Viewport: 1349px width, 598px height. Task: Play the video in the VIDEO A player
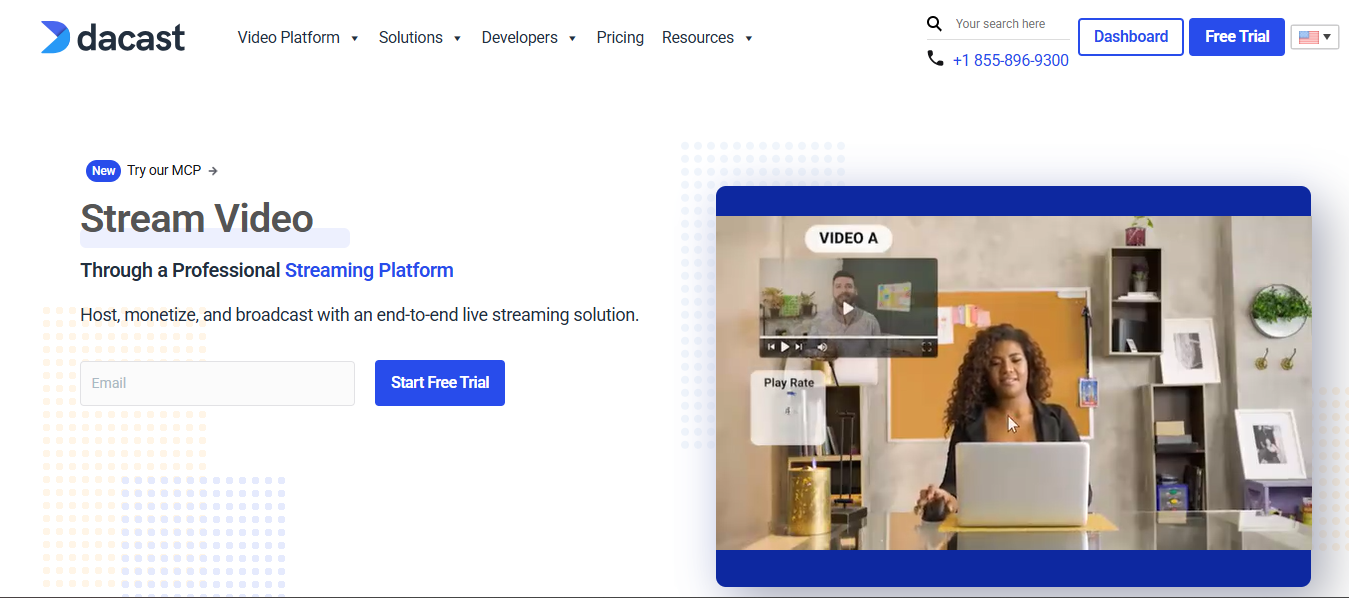784,346
